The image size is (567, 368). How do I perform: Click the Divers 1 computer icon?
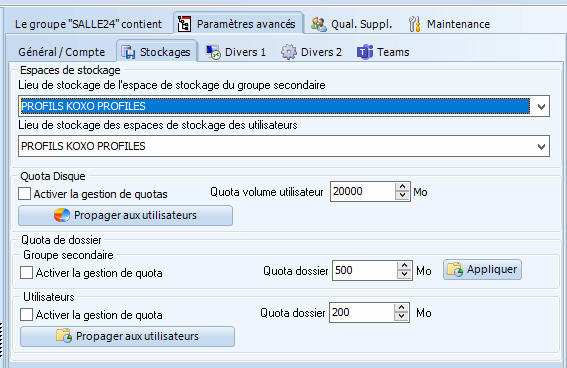click(x=213, y=52)
